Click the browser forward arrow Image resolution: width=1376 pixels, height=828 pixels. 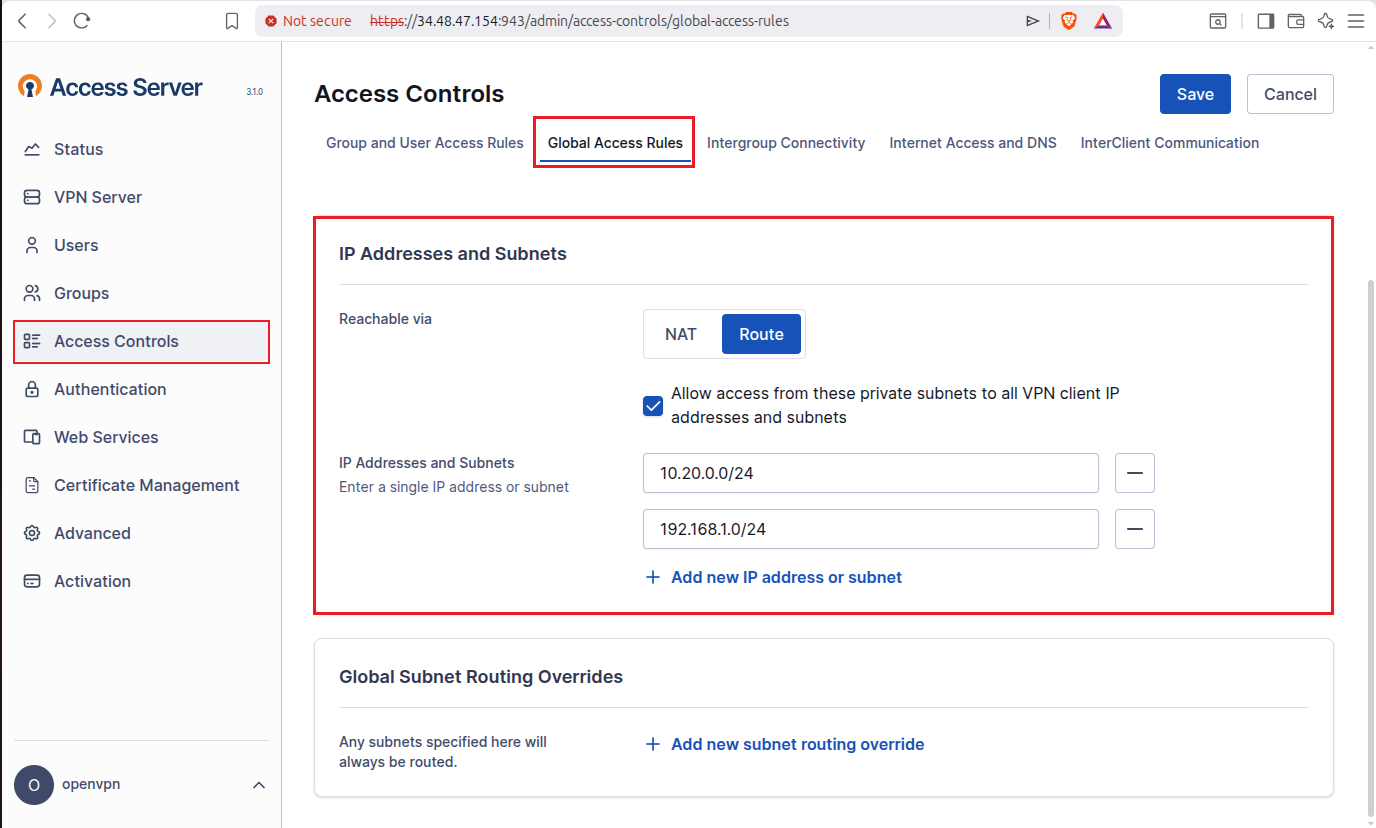pos(52,21)
